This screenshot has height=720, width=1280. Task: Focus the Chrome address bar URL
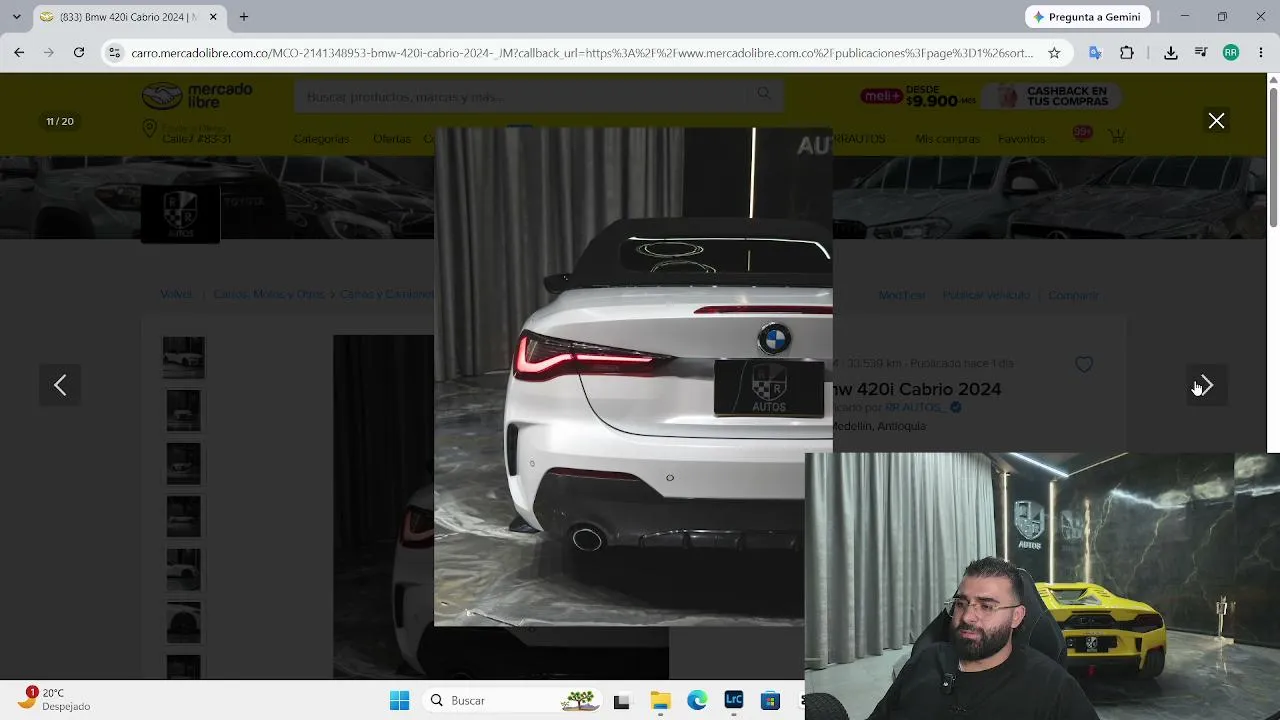[582, 53]
